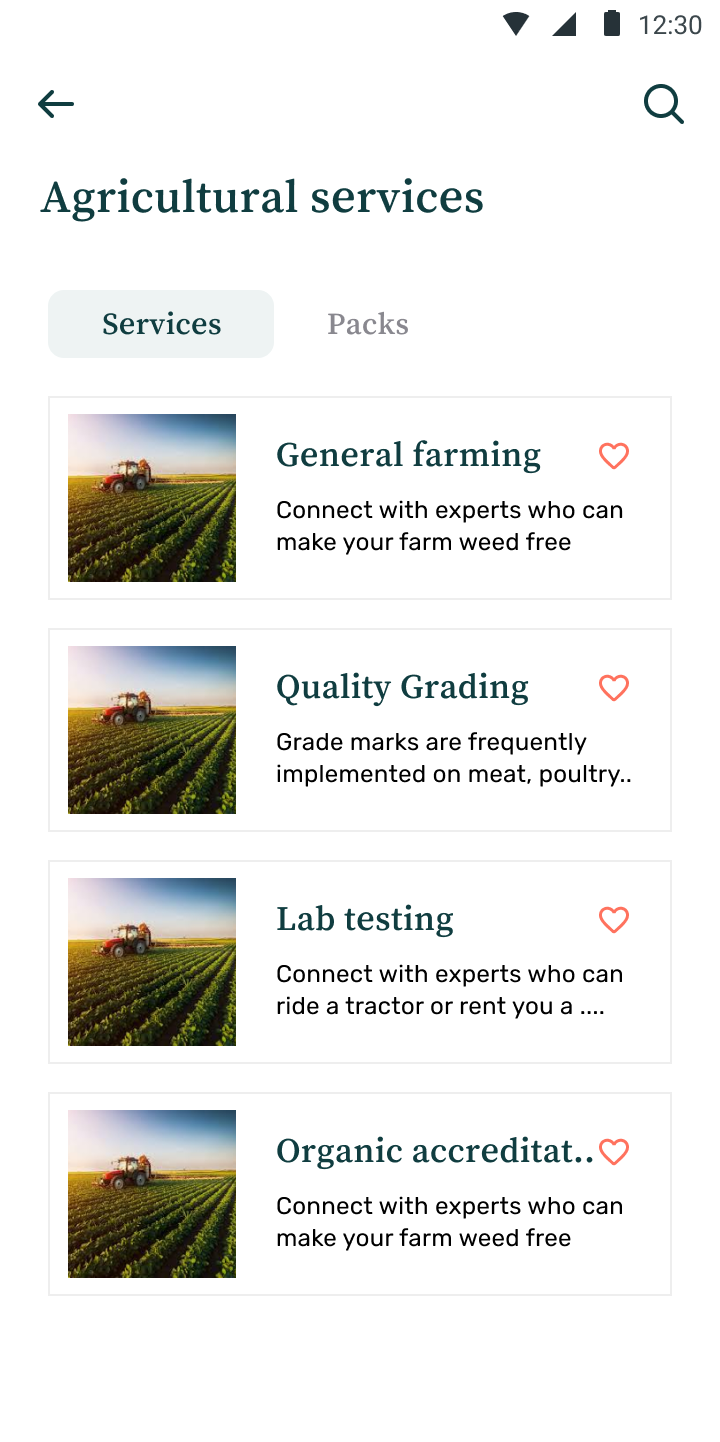Go back using the arrow icon
Screen dimensions: 720x1442
pos(56,104)
